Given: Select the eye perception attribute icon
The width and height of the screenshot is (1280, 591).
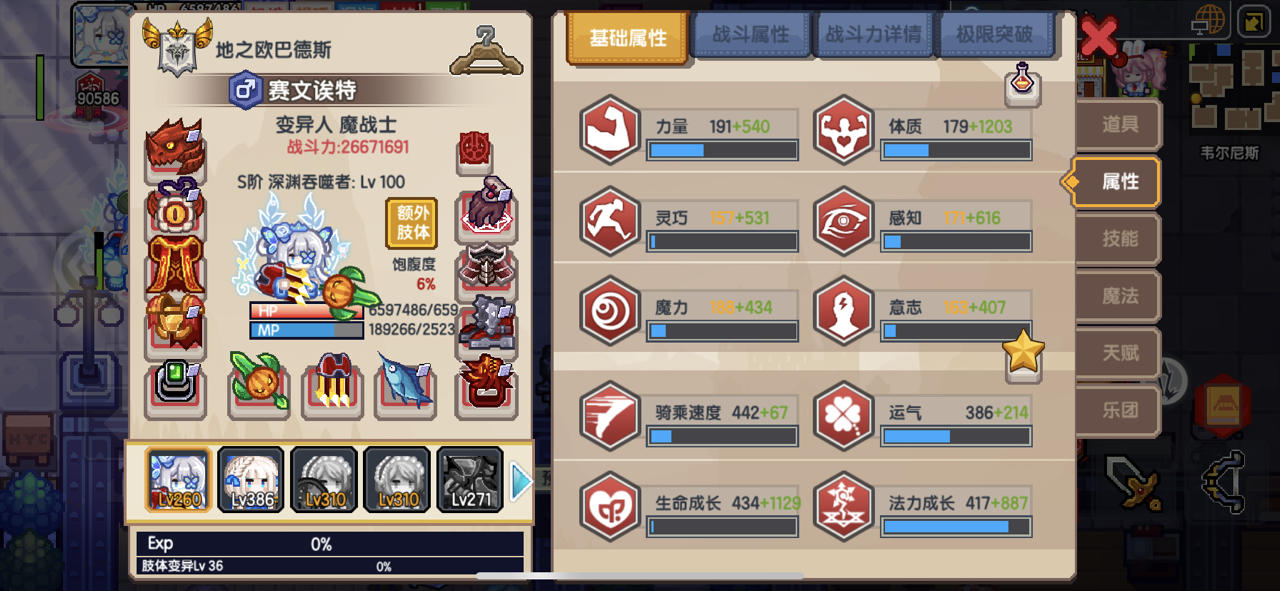Looking at the screenshot, I should [844, 220].
